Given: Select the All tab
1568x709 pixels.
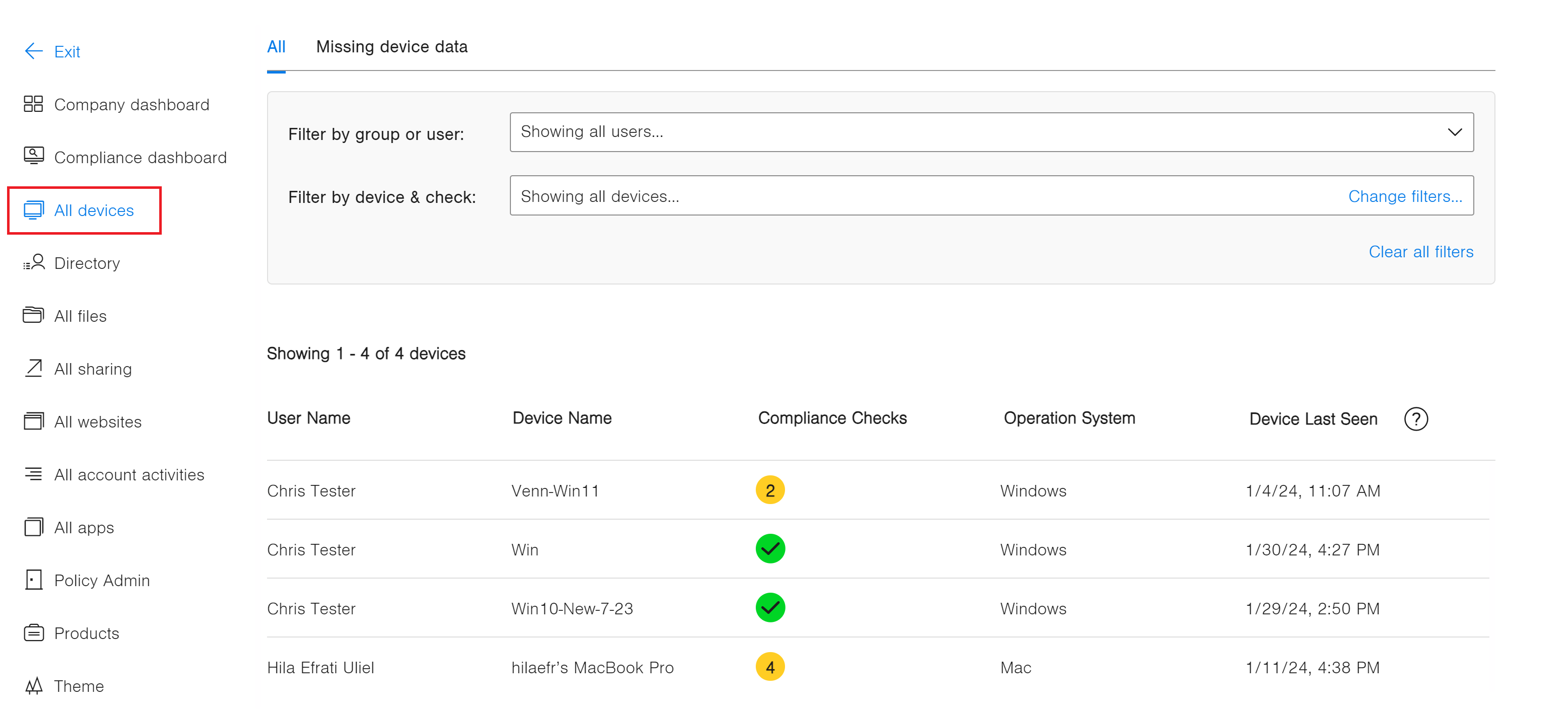Looking at the screenshot, I should click(x=276, y=47).
